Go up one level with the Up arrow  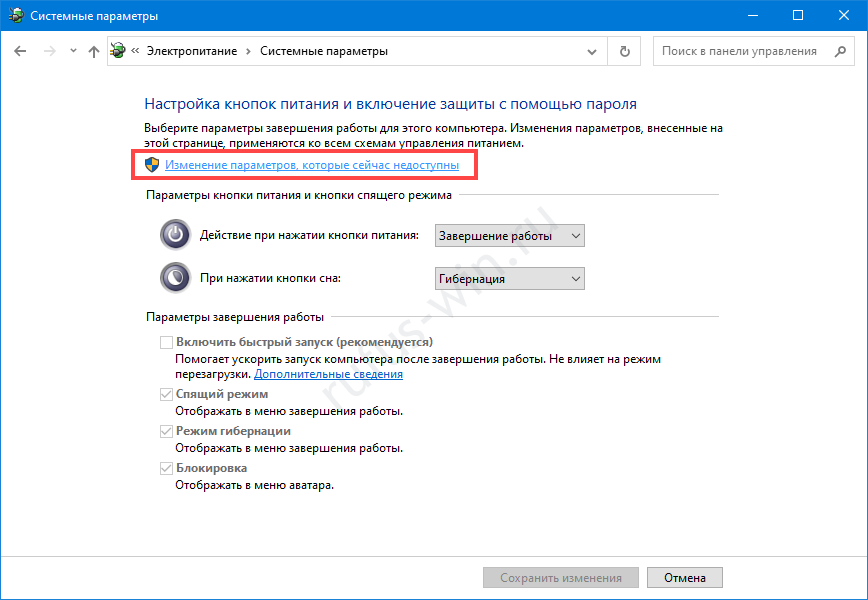tap(94, 51)
